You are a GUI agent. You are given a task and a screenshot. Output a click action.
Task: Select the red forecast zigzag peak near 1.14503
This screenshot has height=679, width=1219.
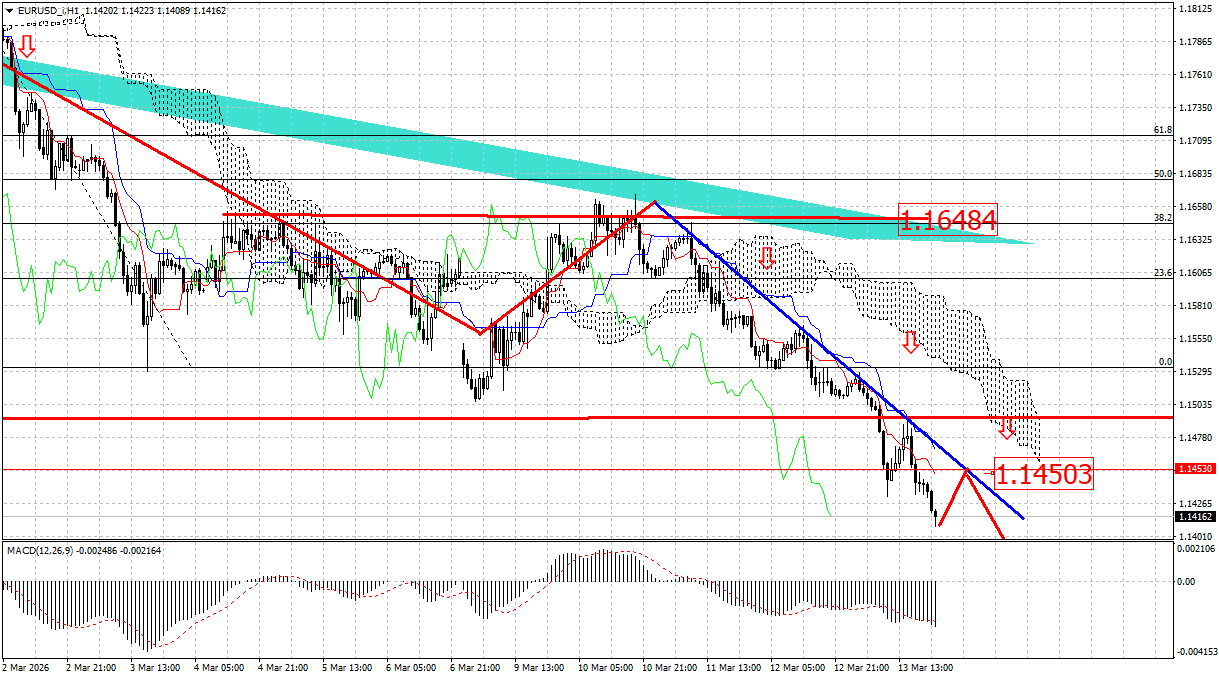pyautogui.click(x=965, y=470)
